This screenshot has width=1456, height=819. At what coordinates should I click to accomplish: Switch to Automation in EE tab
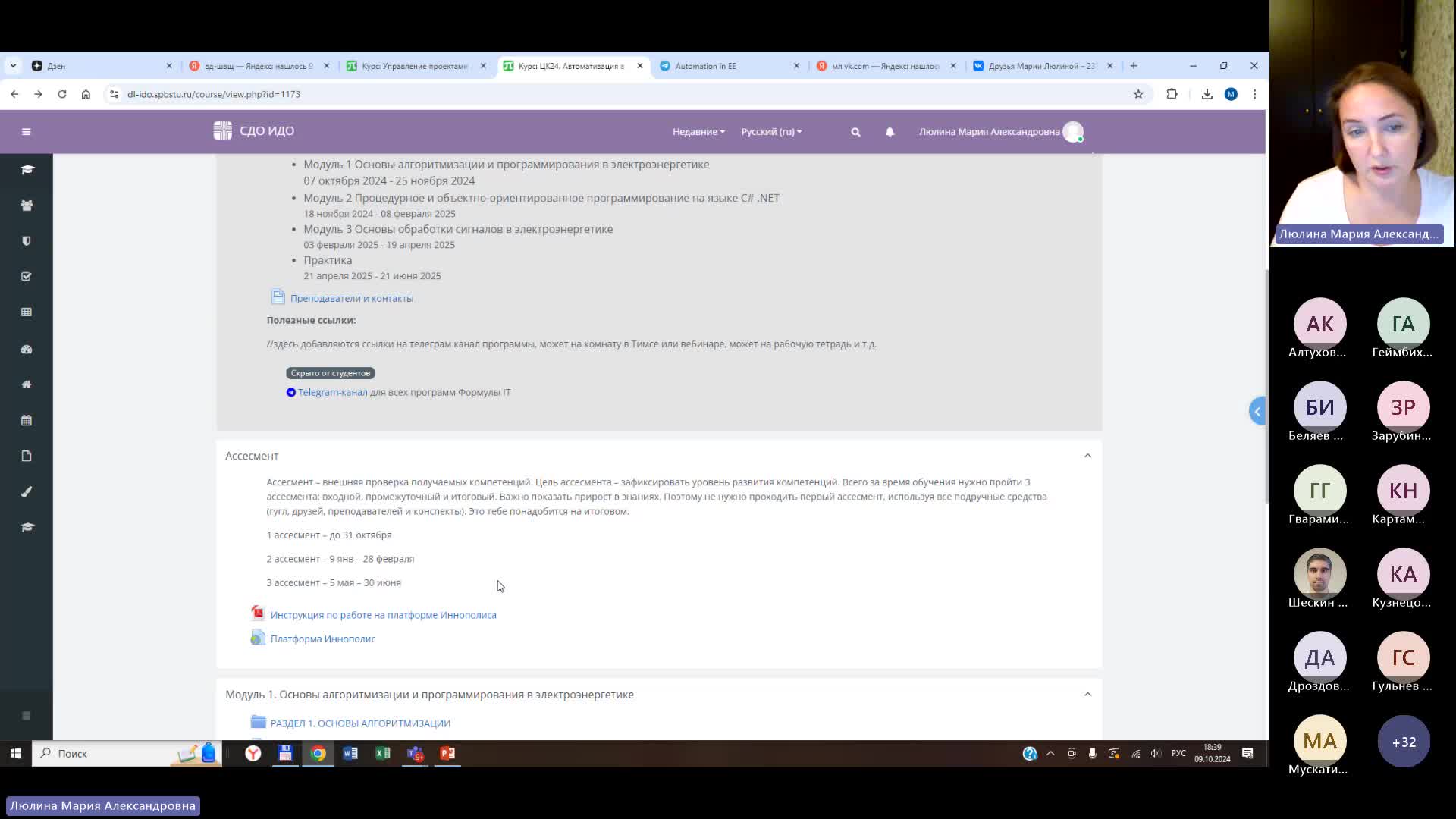pos(730,66)
